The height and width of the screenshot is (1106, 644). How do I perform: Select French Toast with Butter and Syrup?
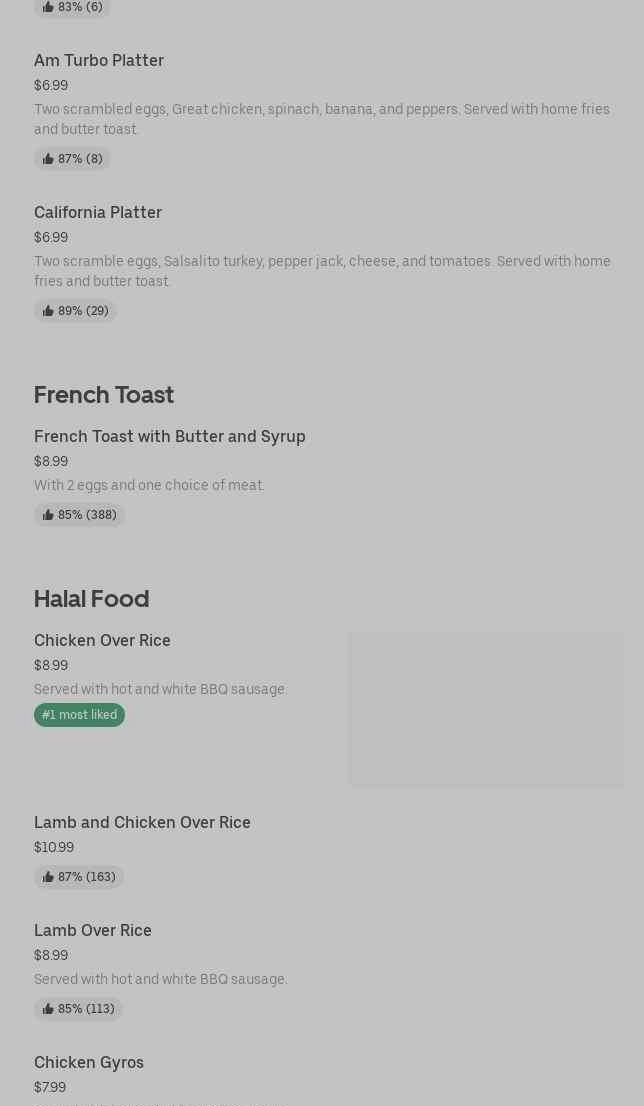(x=322, y=476)
